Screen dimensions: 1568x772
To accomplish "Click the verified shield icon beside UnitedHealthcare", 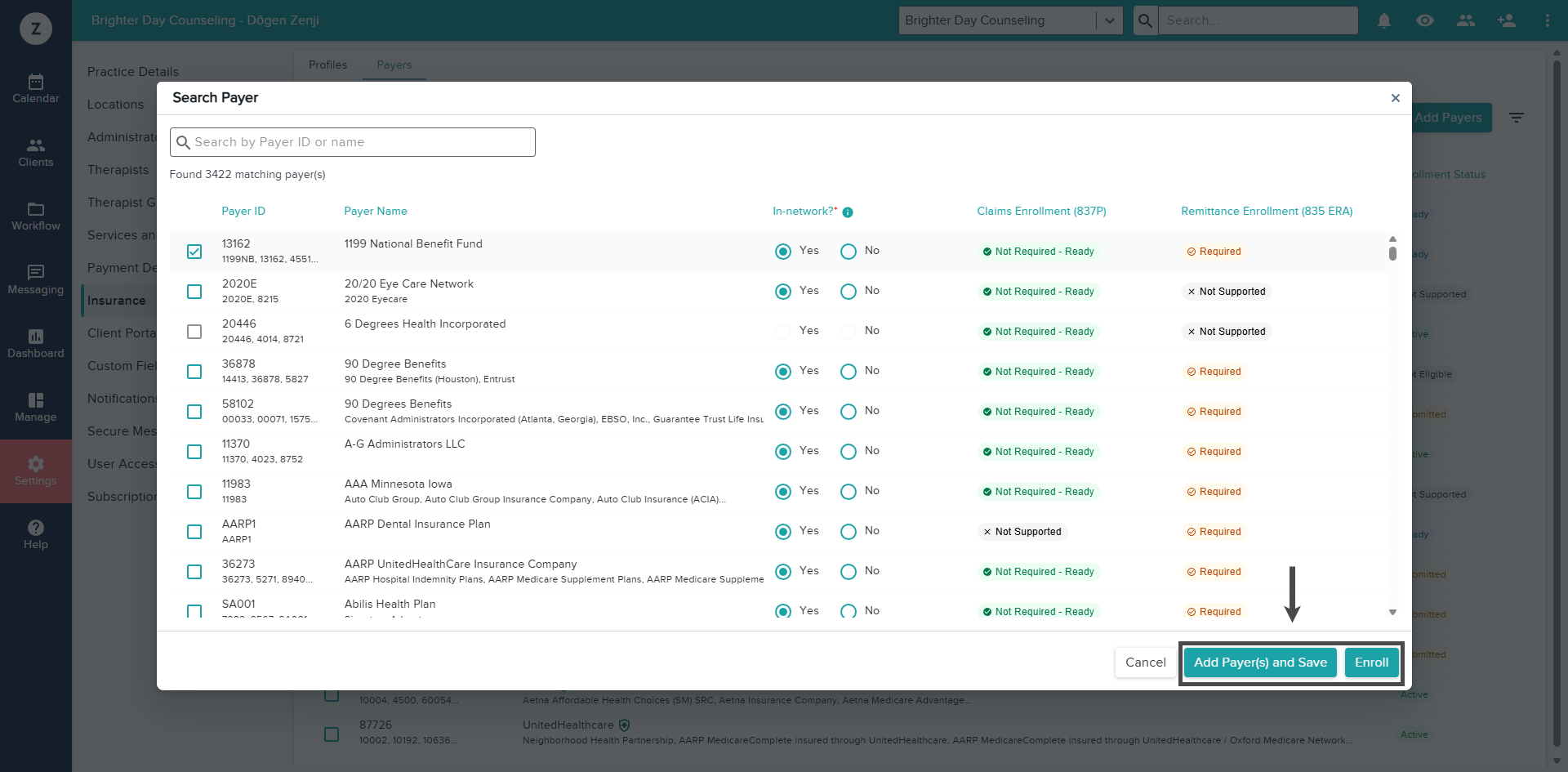I will tap(625, 725).
